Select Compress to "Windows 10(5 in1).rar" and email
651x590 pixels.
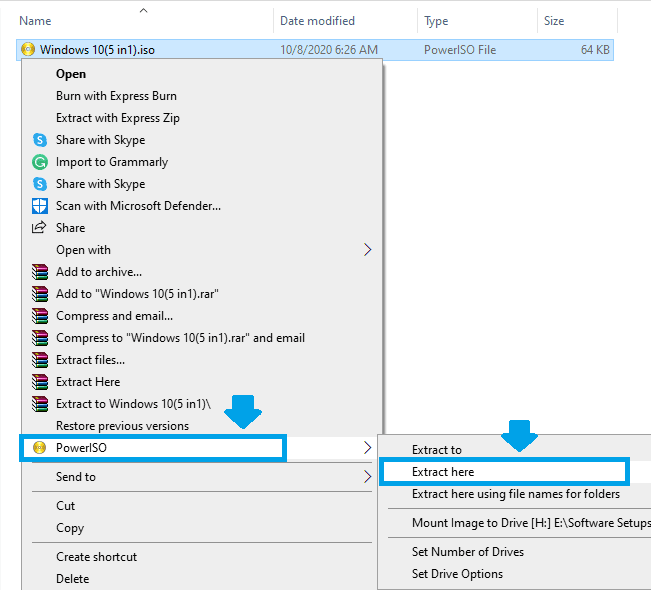(180, 338)
